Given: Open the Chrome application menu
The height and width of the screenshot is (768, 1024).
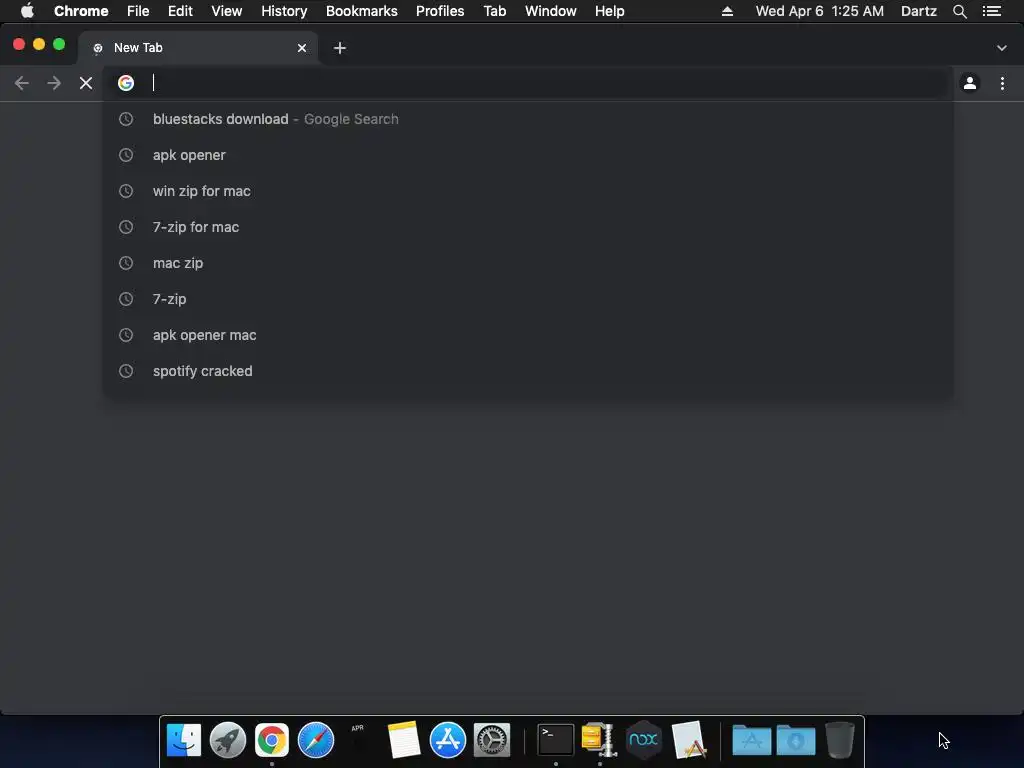Looking at the screenshot, I should pyautogui.click(x=81, y=11).
